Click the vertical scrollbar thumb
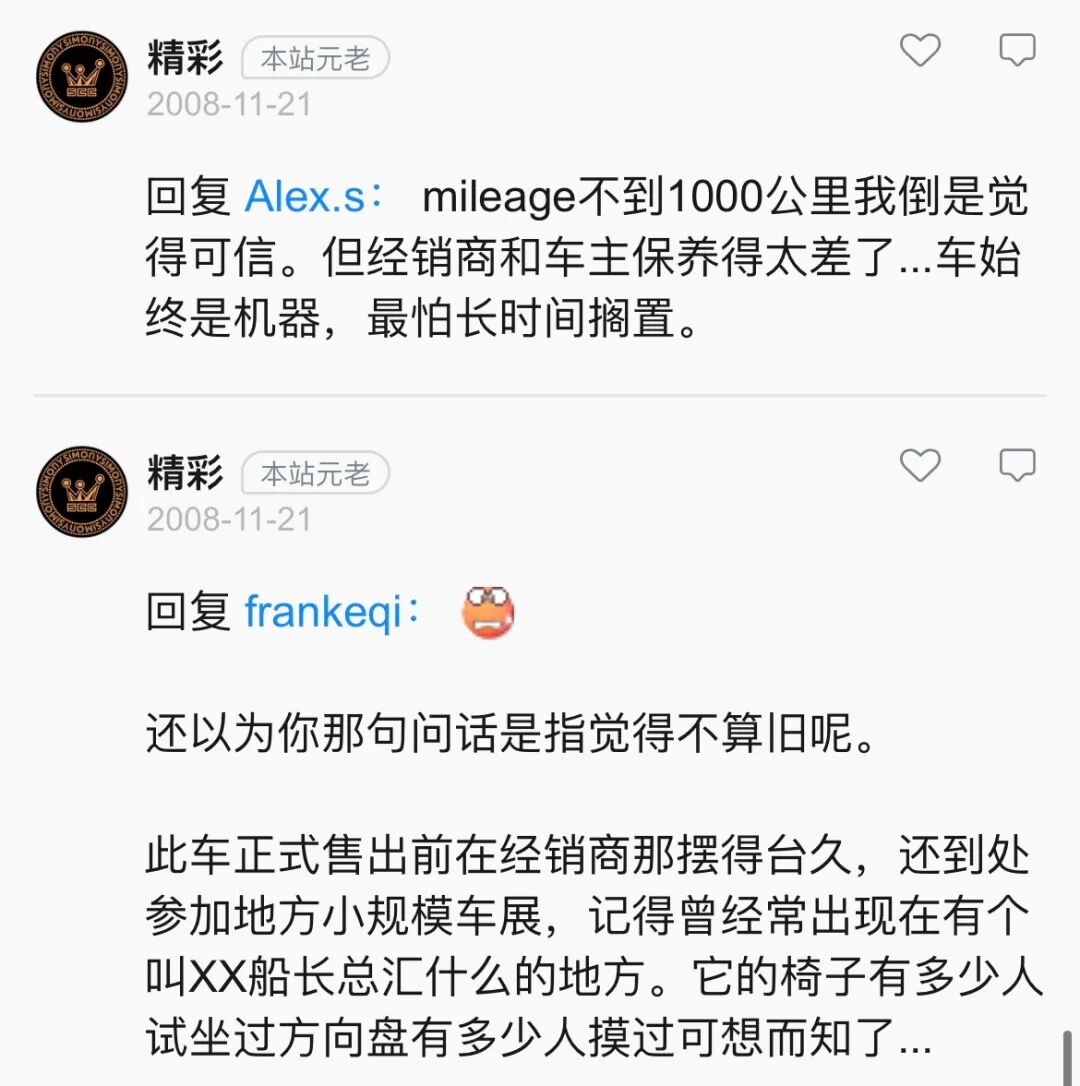This screenshot has height=1086, width=1080. click(1068, 1058)
